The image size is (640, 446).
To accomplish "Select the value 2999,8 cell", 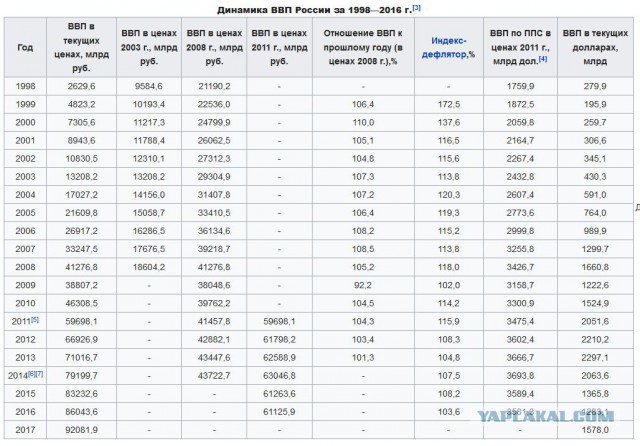I will tap(520, 231).
